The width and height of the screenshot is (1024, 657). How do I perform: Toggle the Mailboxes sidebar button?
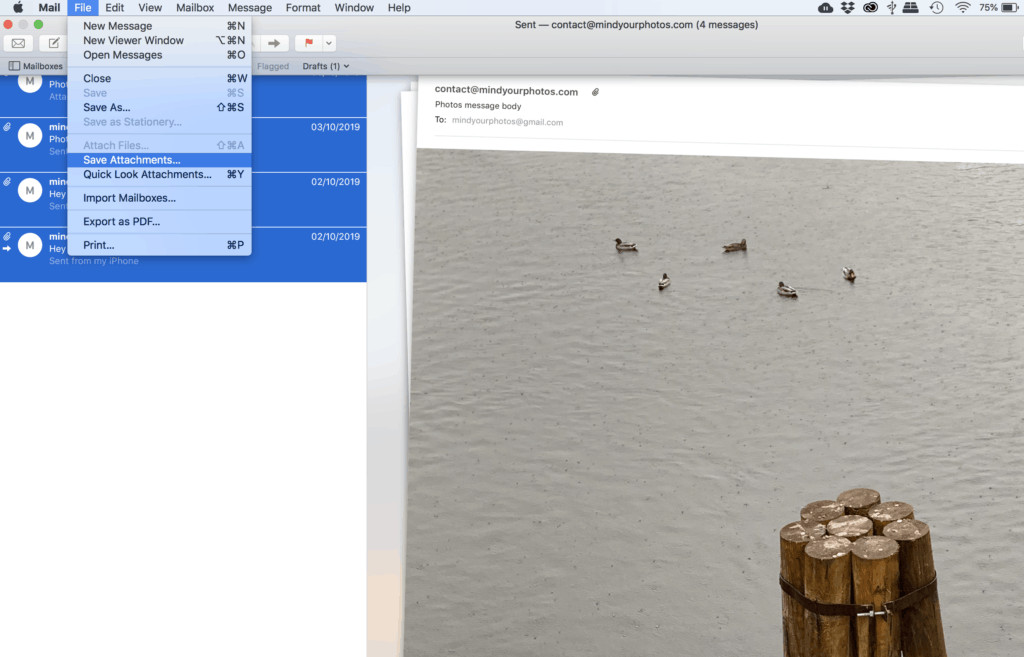click(x=36, y=66)
